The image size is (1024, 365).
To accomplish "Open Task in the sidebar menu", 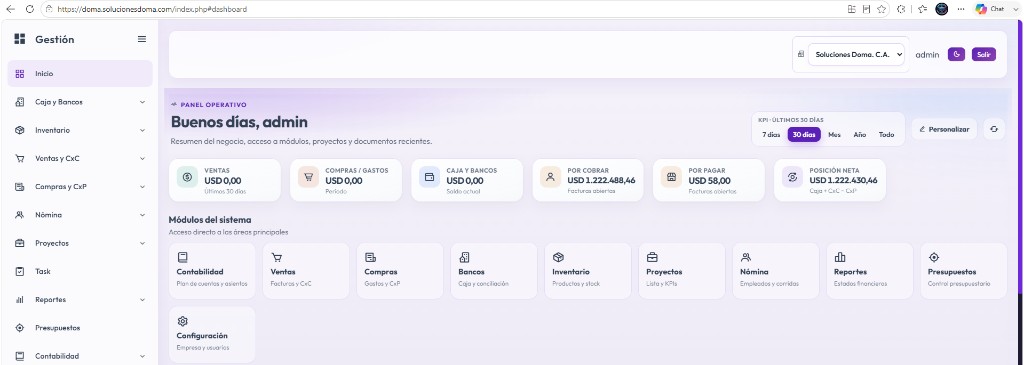I will (x=80, y=271).
